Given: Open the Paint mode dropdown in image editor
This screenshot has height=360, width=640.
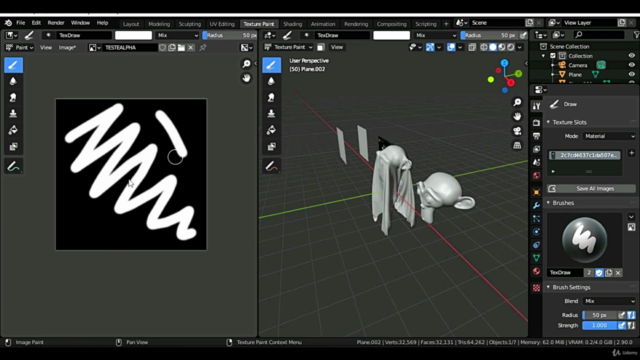Looking at the screenshot, I should pyautogui.click(x=19, y=48).
